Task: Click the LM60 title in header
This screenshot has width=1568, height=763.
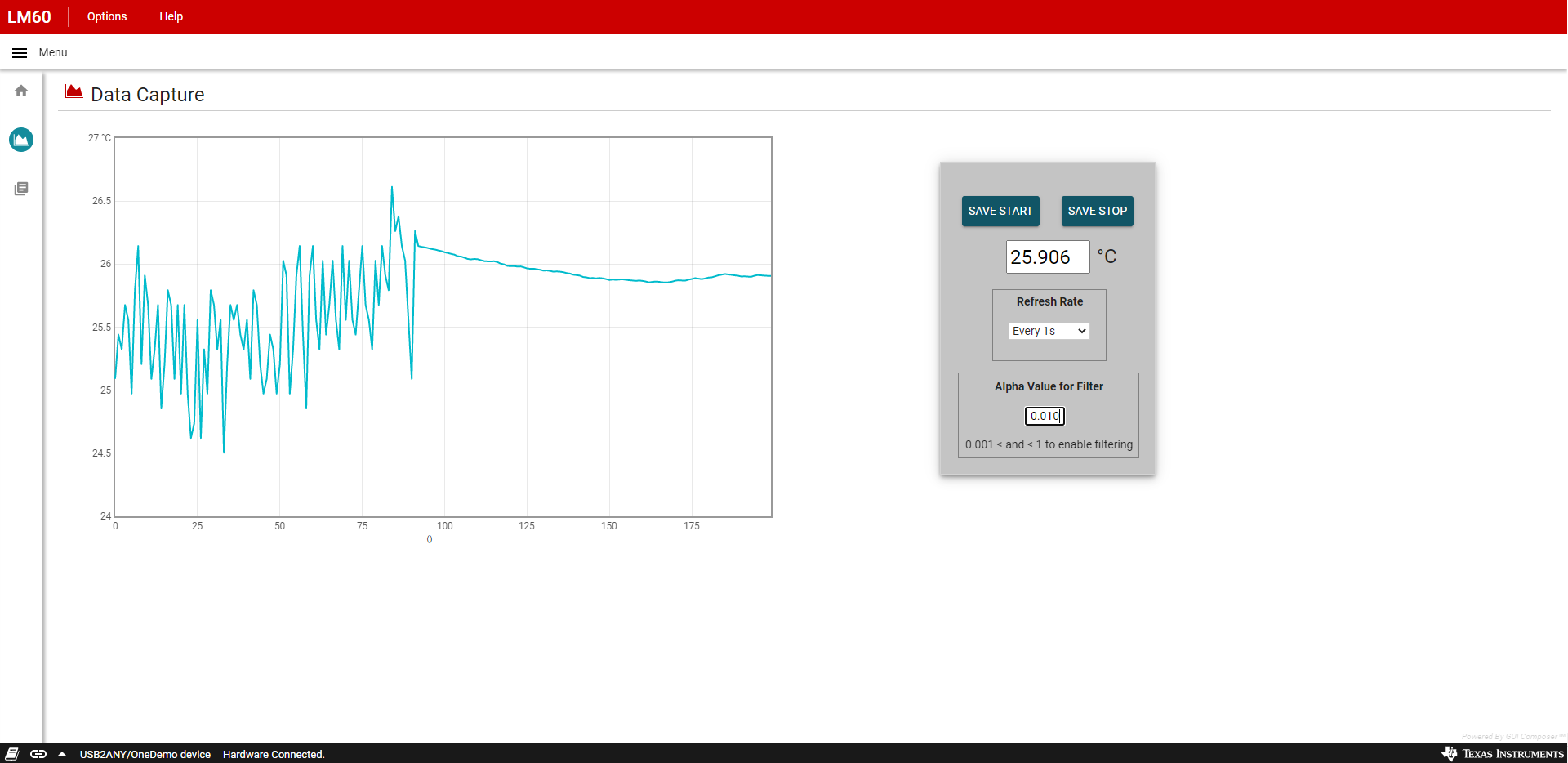Action: pyautogui.click(x=29, y=17)
